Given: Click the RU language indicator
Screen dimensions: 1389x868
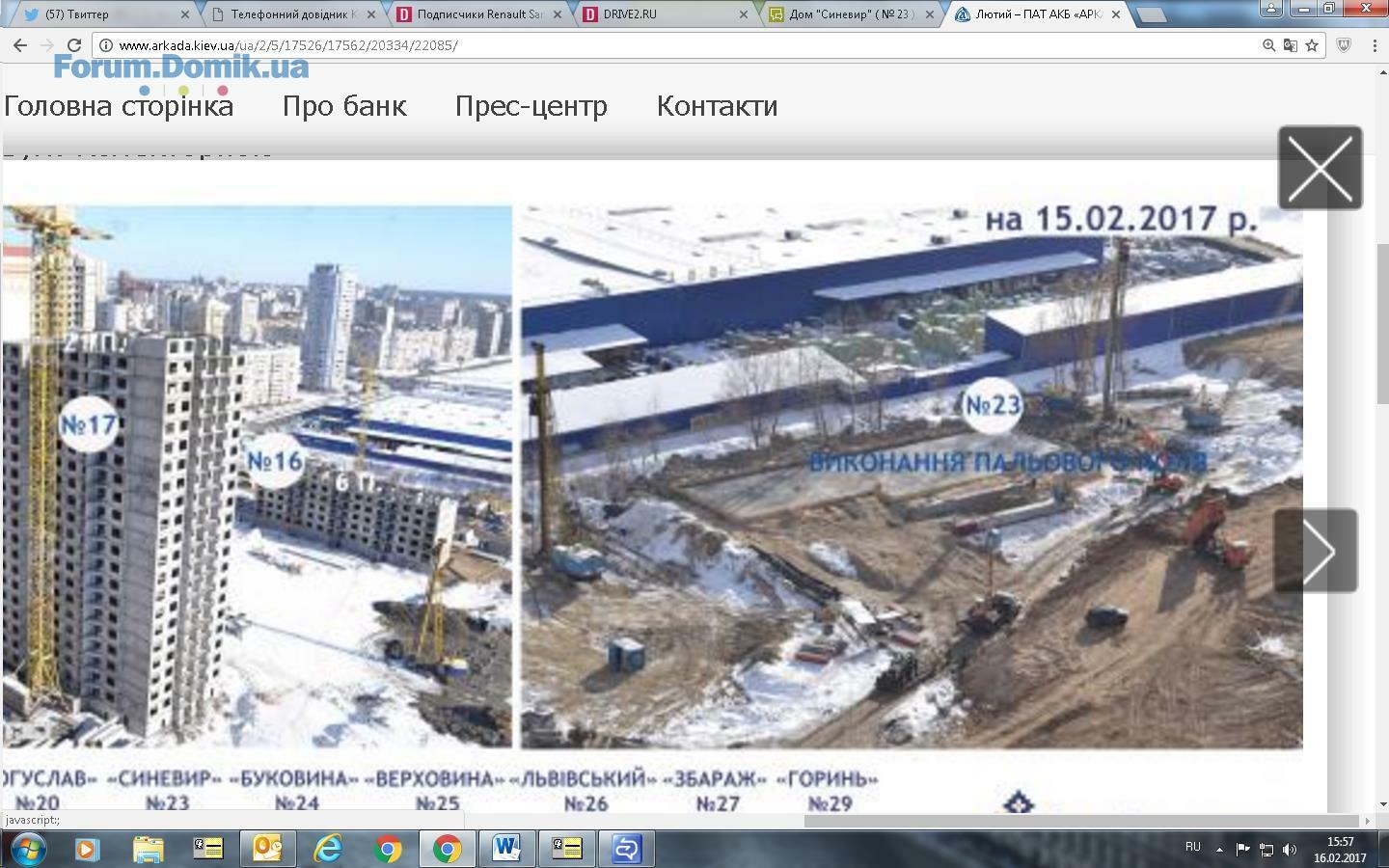Looking at the screenshot, I should click(1193, 848).
